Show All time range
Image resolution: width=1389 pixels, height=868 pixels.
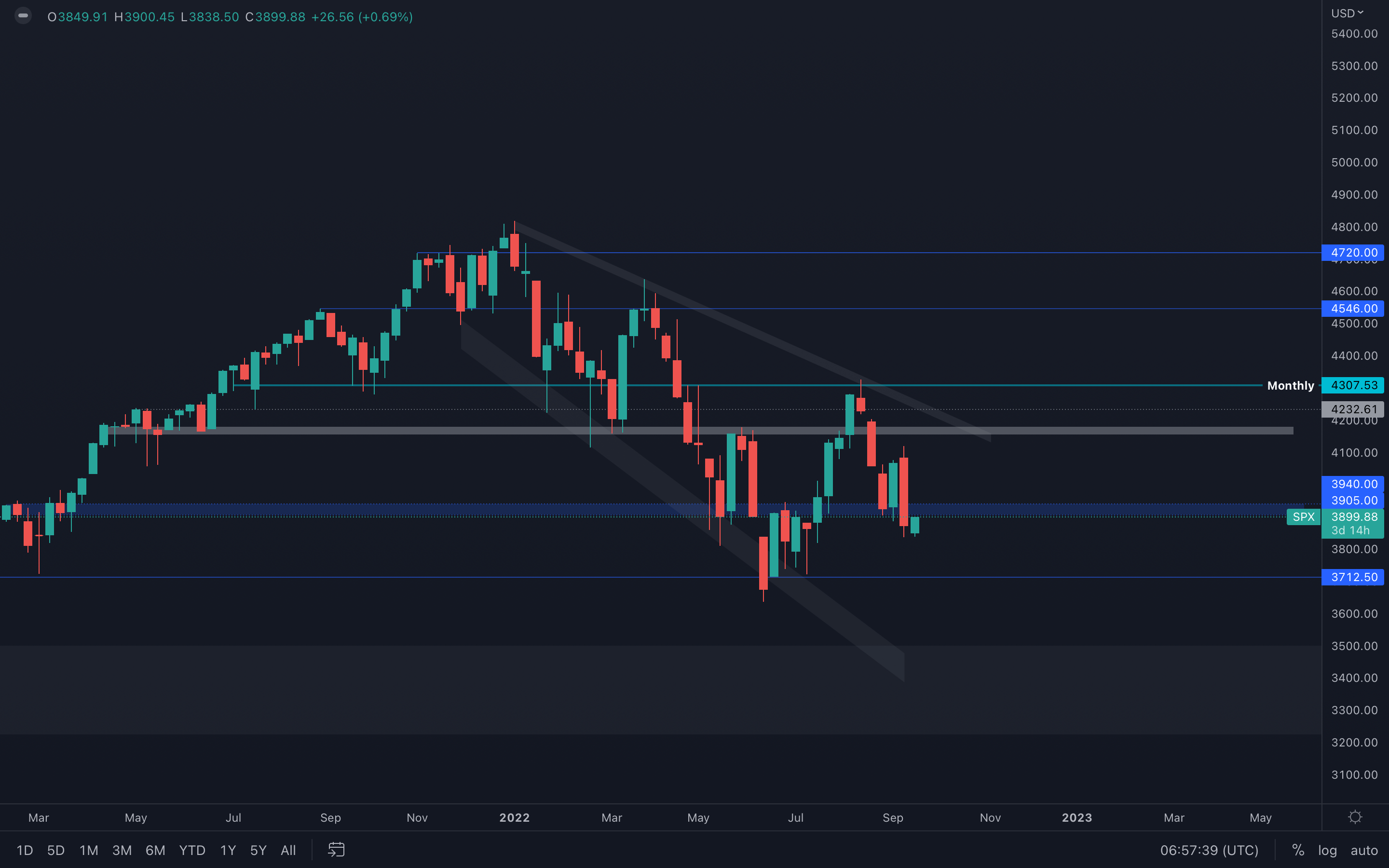(x=288, y=850)
